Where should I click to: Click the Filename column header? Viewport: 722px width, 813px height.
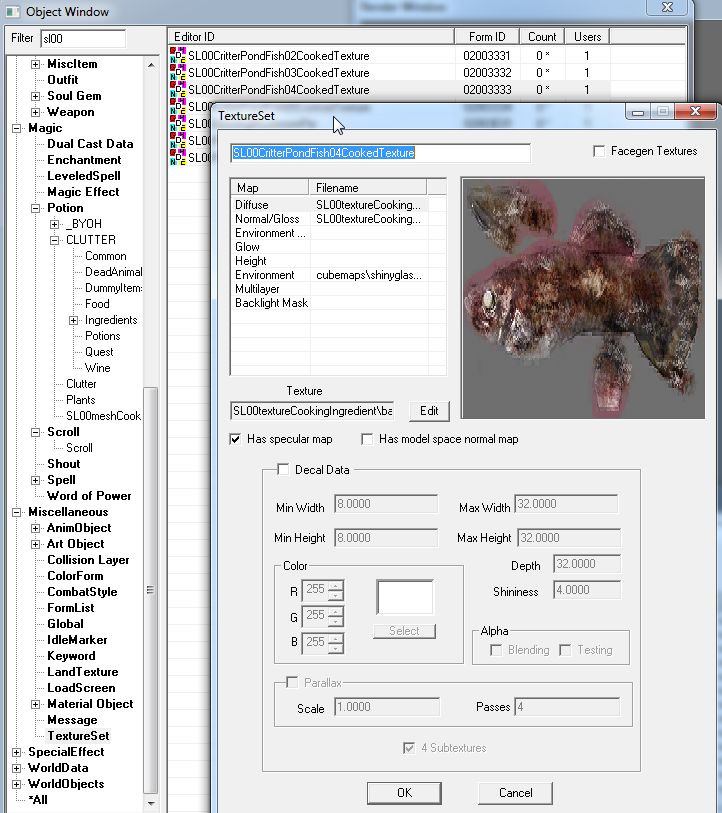pyautogui.click(x=368, y=188)
